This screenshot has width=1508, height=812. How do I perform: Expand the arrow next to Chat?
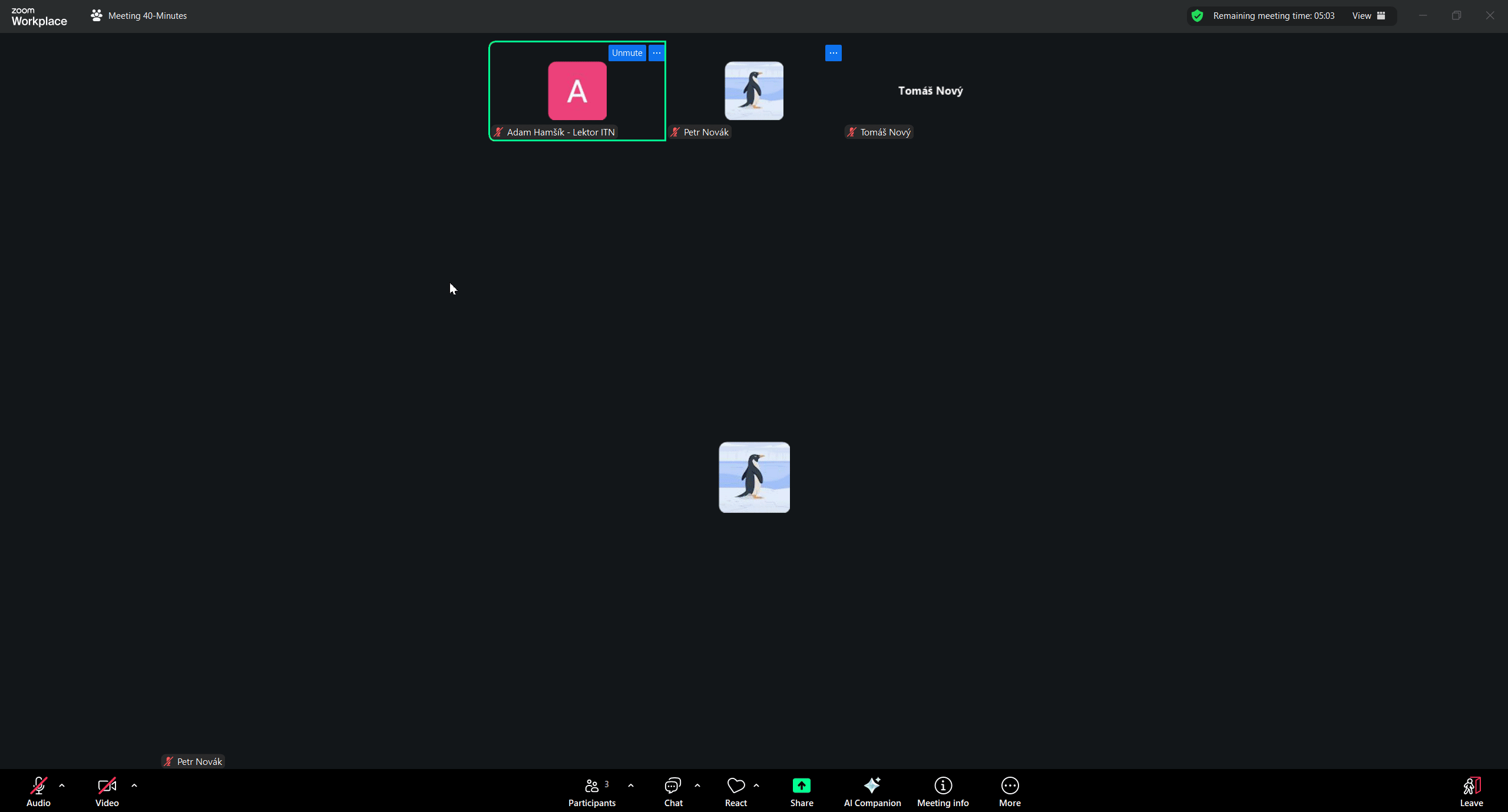(697, 786)
